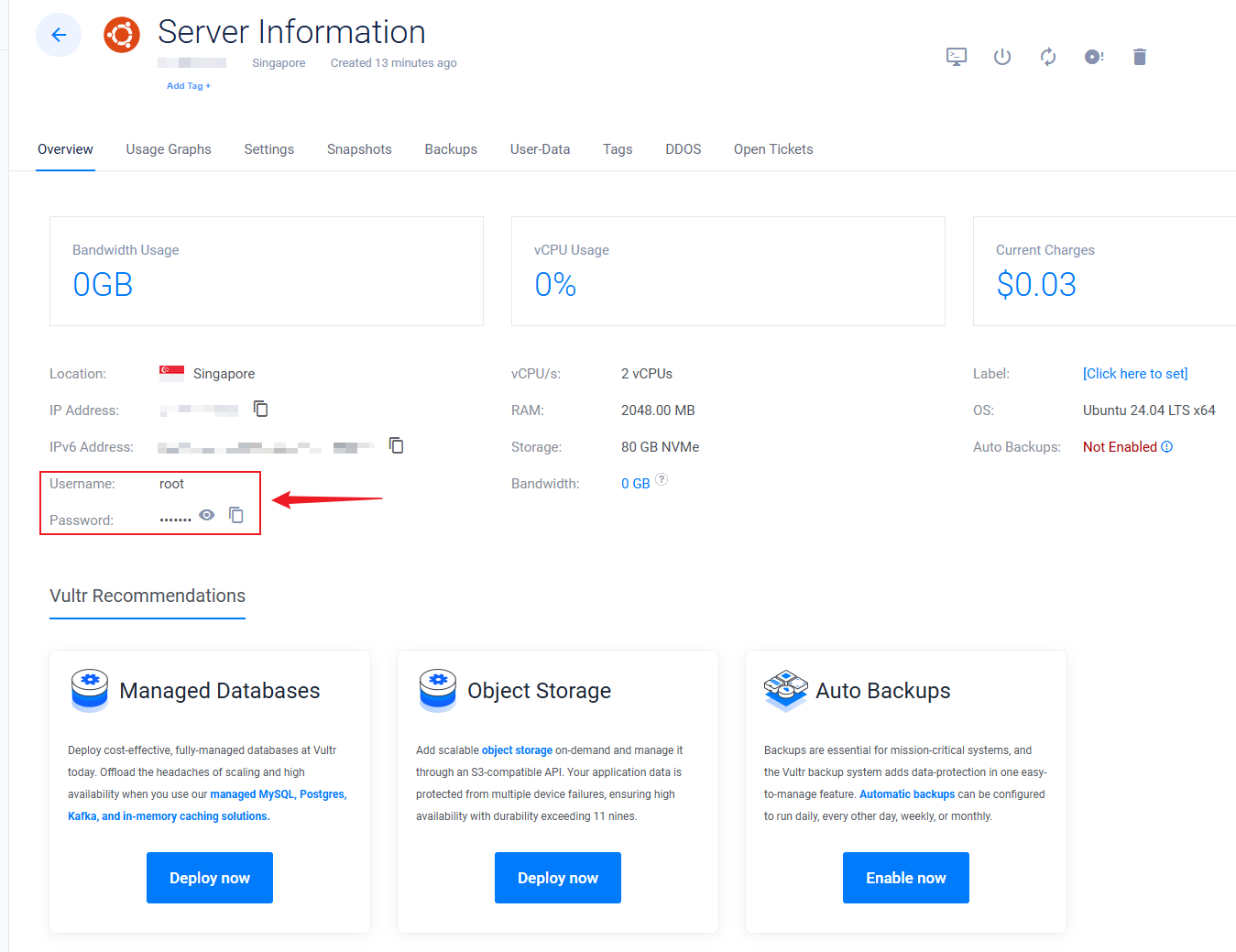Click info icon beside Not Enabled

(1167, 447)
